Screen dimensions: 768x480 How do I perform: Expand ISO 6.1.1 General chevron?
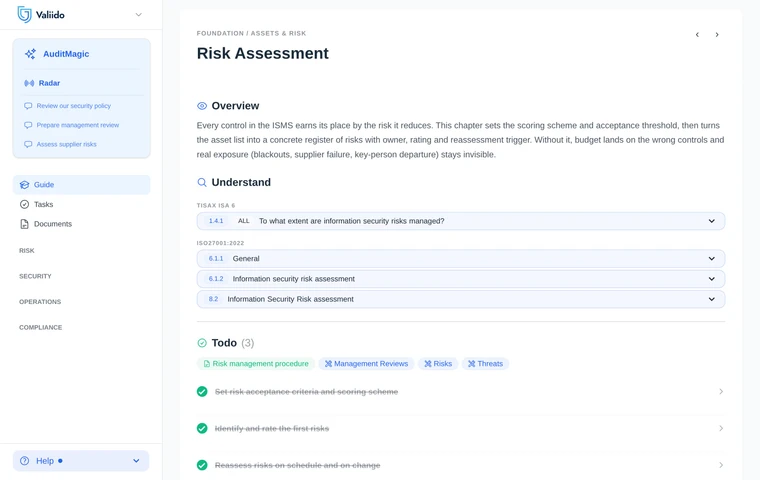(x=712, y=259)
